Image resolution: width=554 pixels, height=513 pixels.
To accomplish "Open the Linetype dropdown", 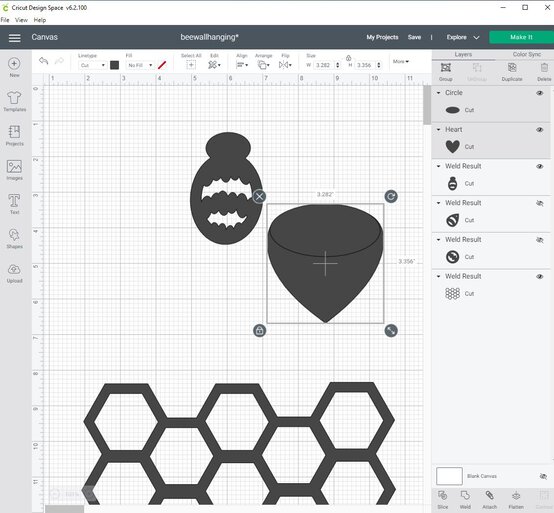I will pyautogui.click(x=92, y=65).
